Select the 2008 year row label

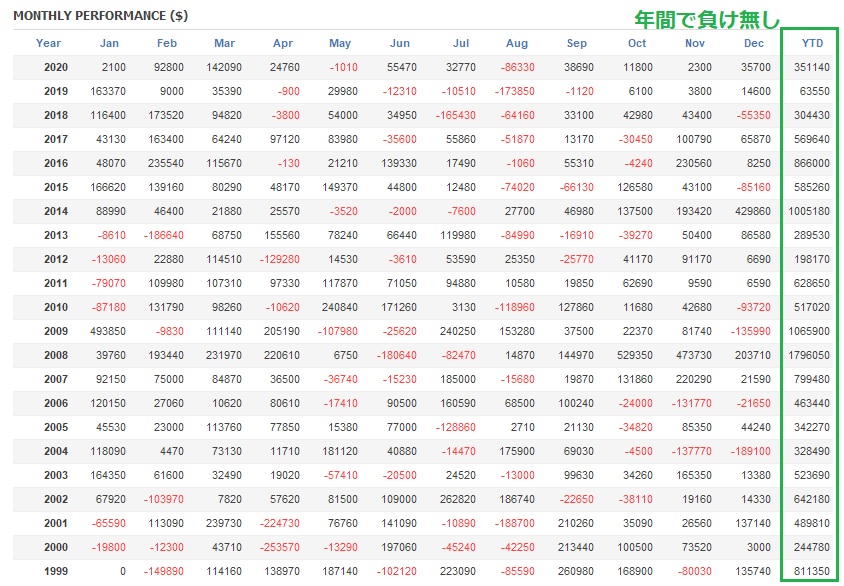point(56,355)
